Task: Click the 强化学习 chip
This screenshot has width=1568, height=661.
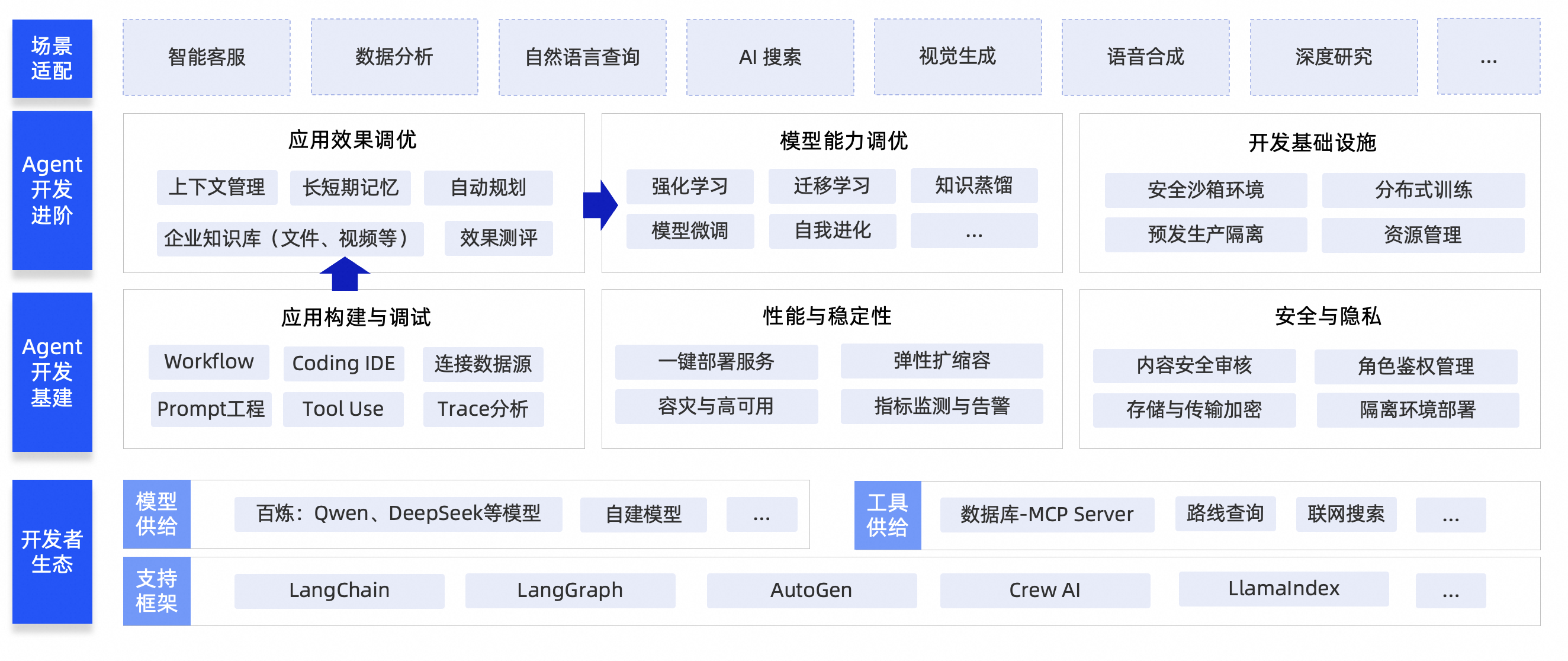Action: tap(690, 186)
